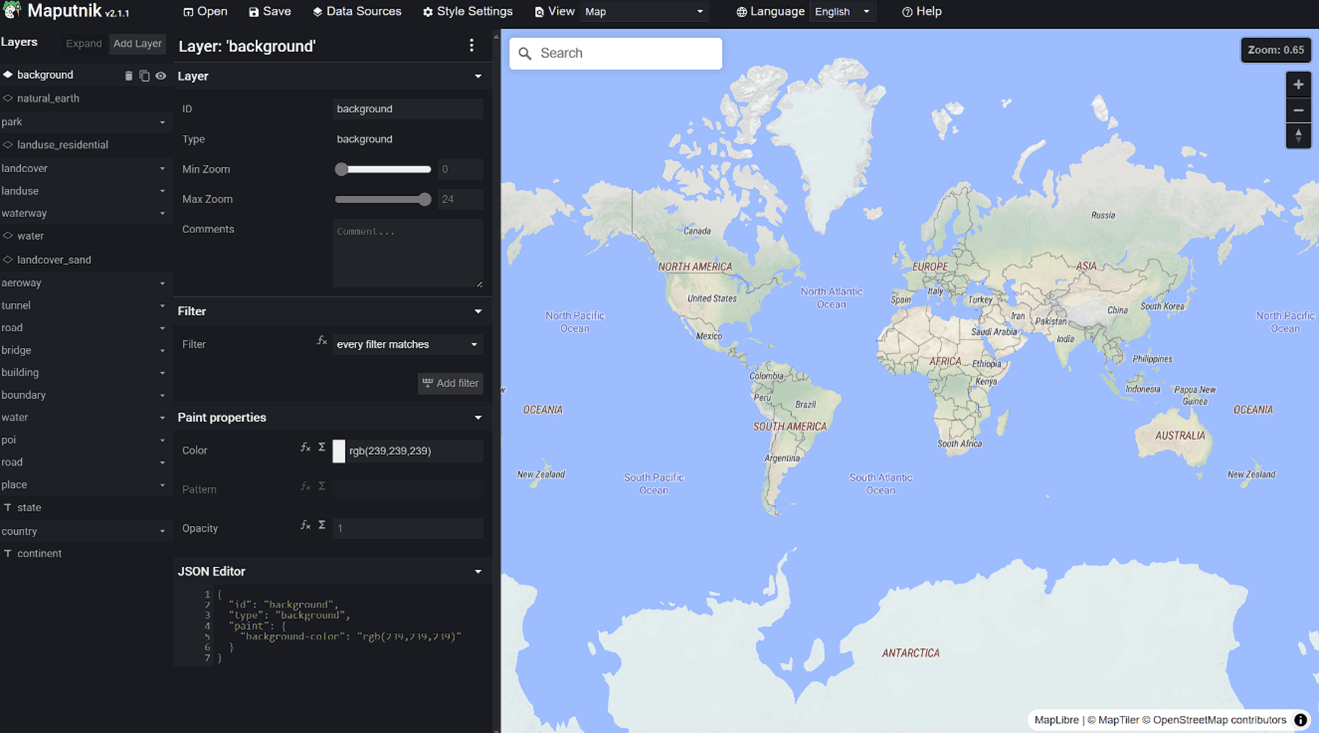Image resolution: width=1319 pixels, height=733 pixels.
Task: Delete the background layer via trash icon
Action: coord(128,76)
